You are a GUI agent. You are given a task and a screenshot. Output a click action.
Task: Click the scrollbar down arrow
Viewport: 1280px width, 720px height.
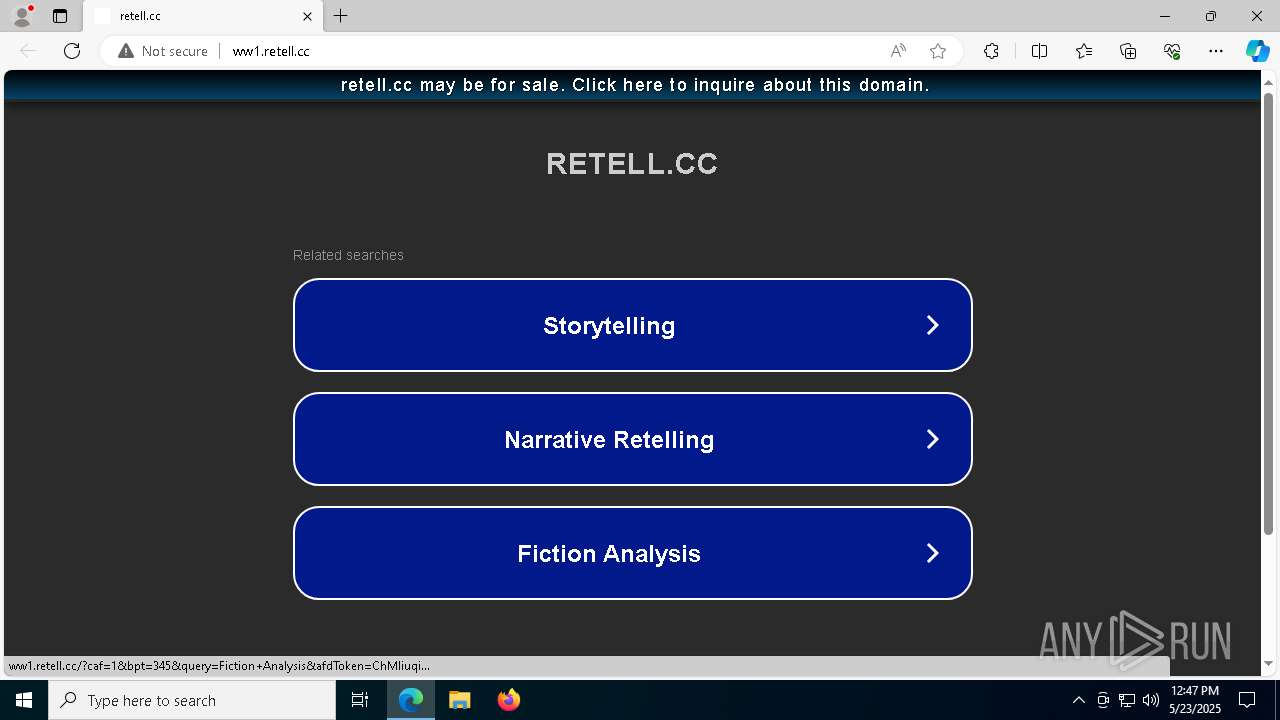coord(1269,663)
